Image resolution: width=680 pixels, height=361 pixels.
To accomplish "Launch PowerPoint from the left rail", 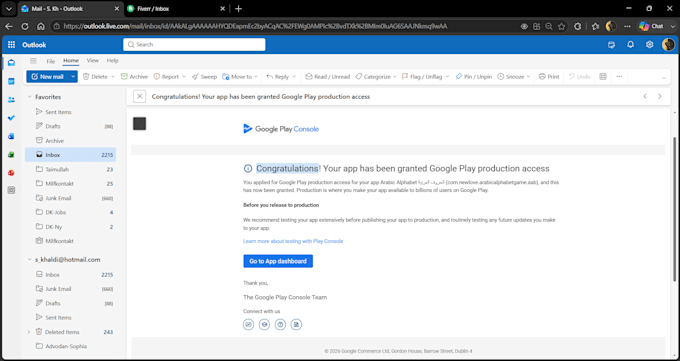I will pyautogui.click(x=11, y=173).
